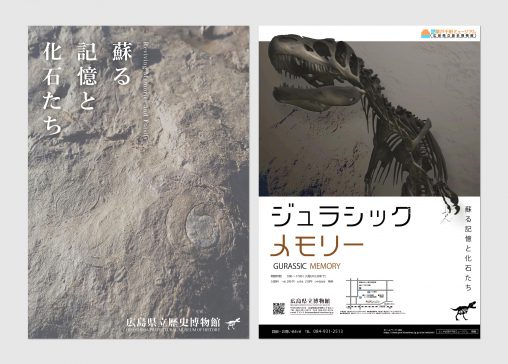Click the QR code on the right poster
508x364 pixels.
[279, 309]
